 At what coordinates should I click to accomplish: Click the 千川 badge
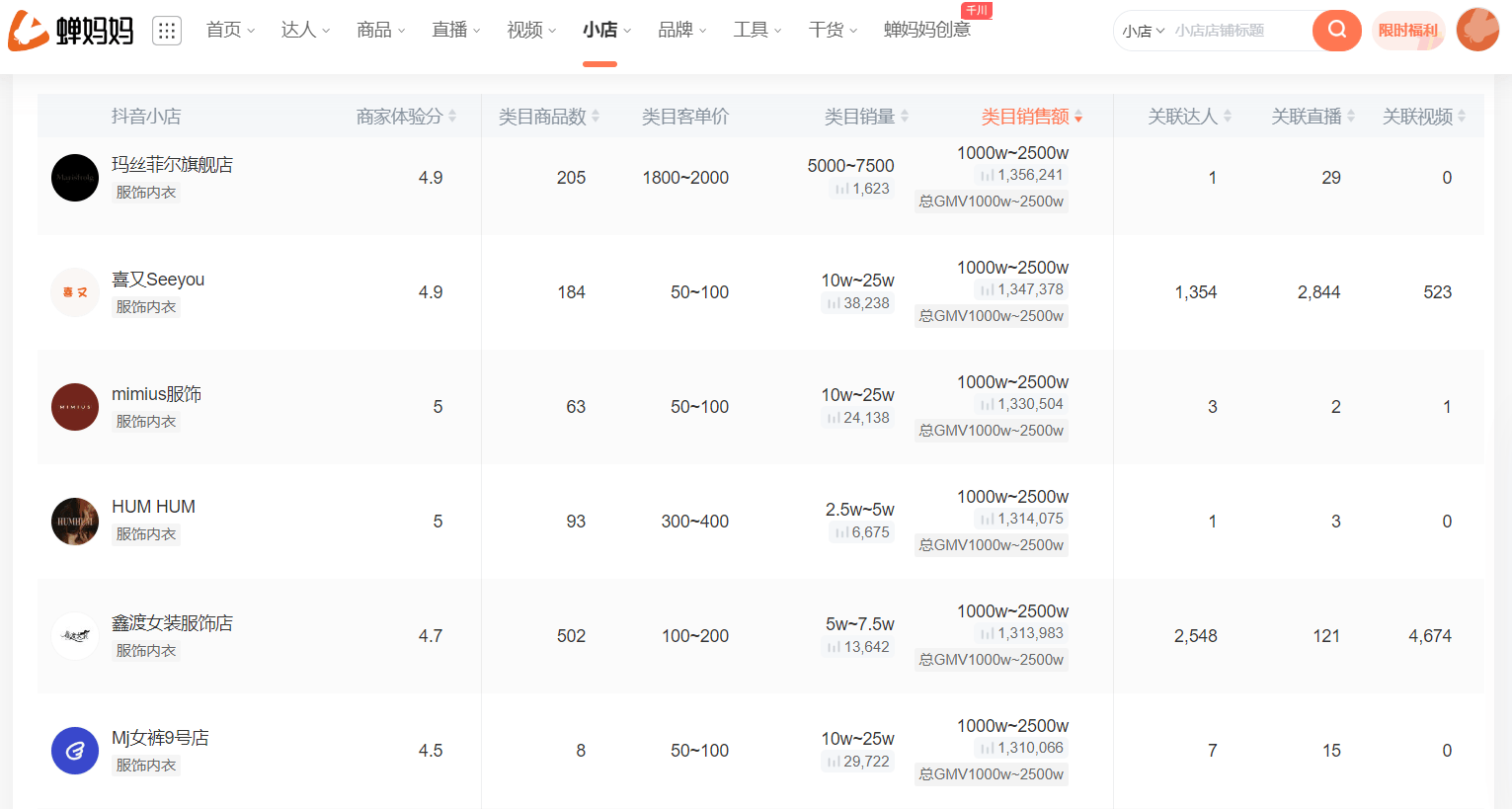pos(977,10)
